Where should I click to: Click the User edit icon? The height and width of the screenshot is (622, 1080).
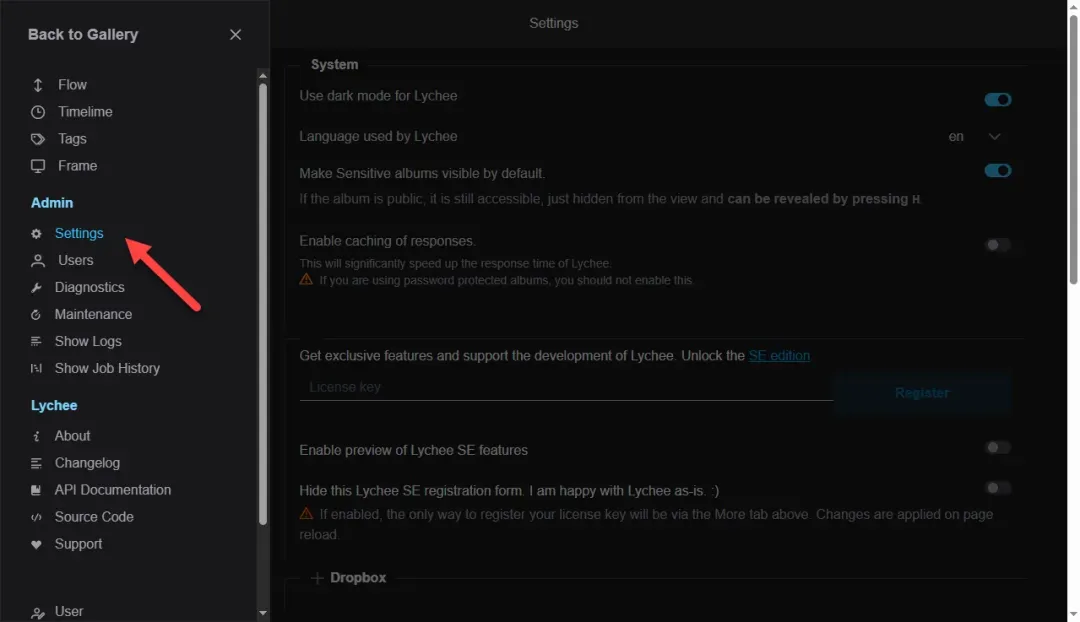pos(38,612)
